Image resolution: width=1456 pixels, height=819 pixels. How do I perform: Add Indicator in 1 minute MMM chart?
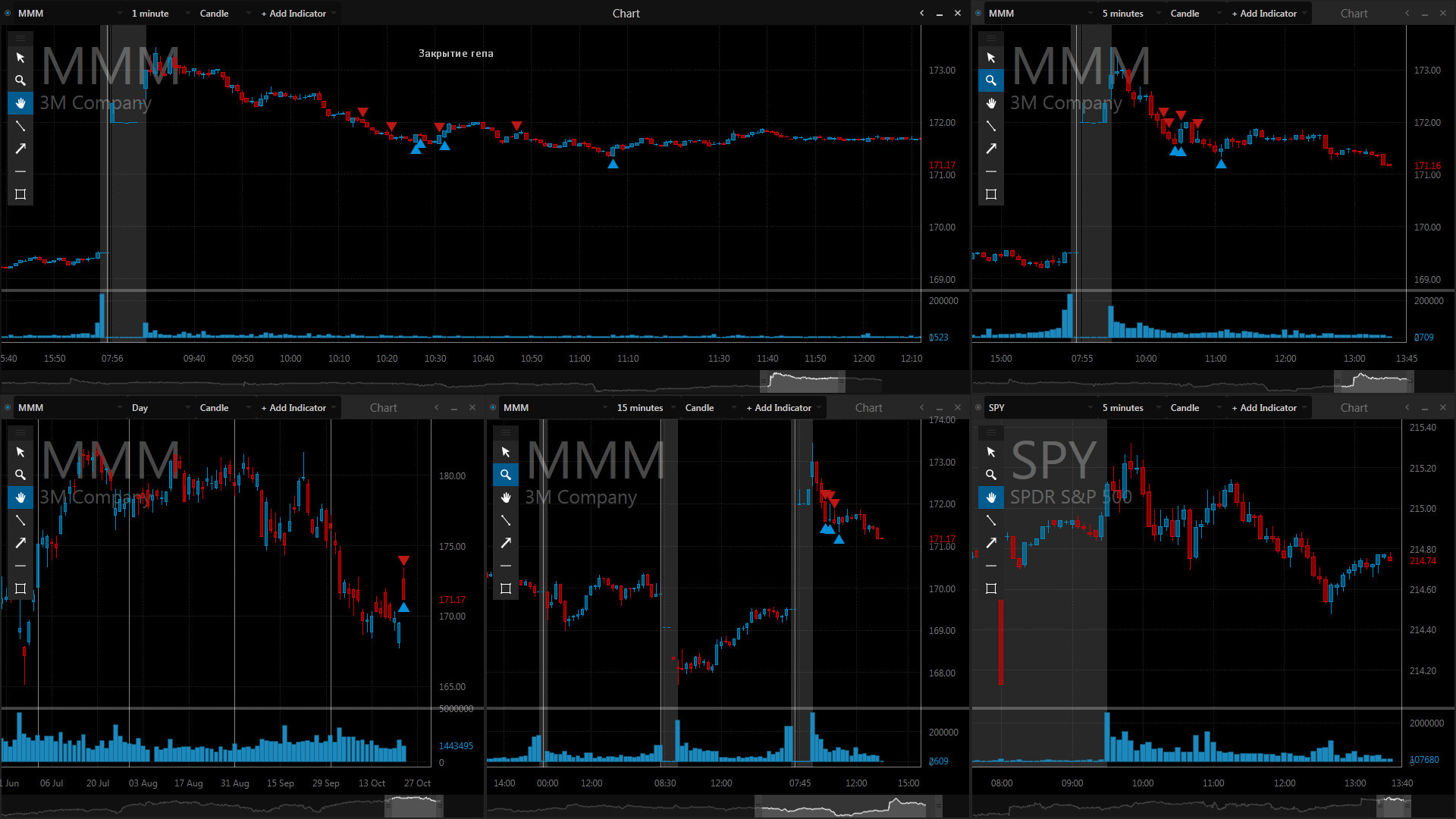click(297, 13)
